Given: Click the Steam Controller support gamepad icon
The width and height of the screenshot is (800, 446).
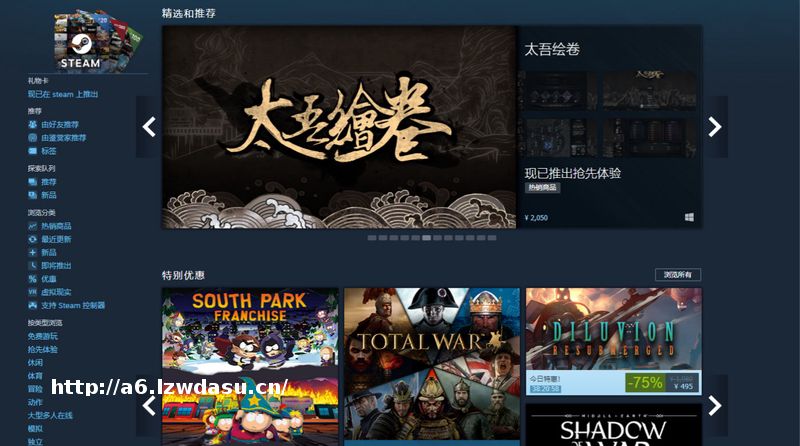Looking at the screenshot, I should click(x=33, y=306).
